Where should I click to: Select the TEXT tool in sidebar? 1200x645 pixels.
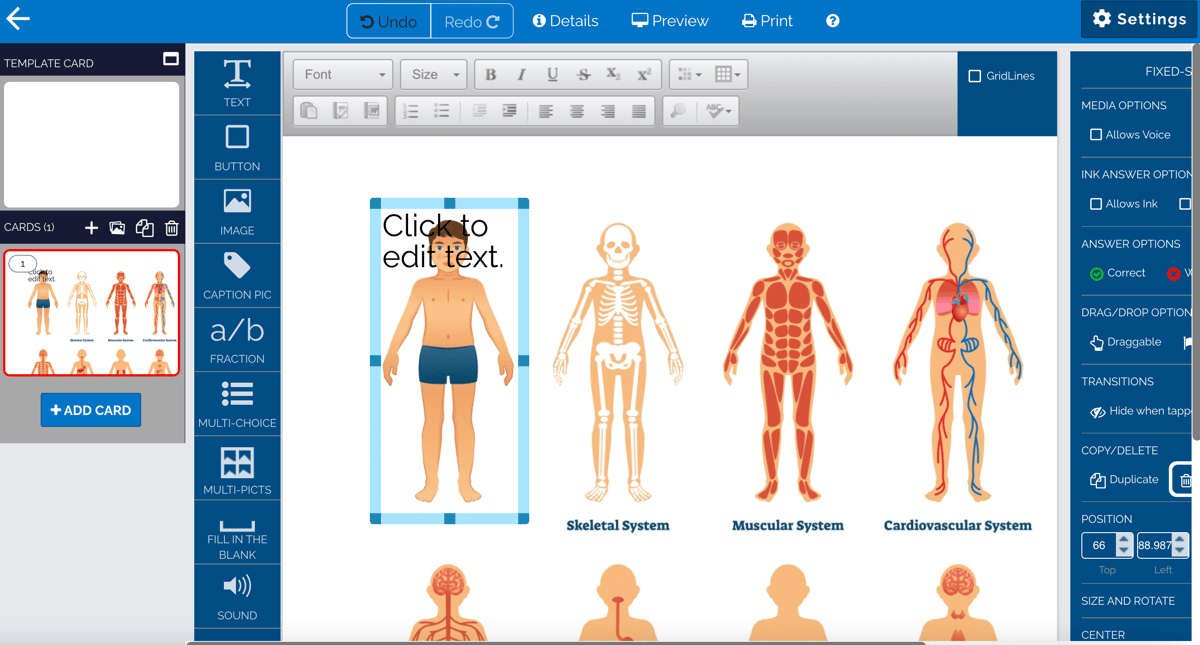click(237, 83)
